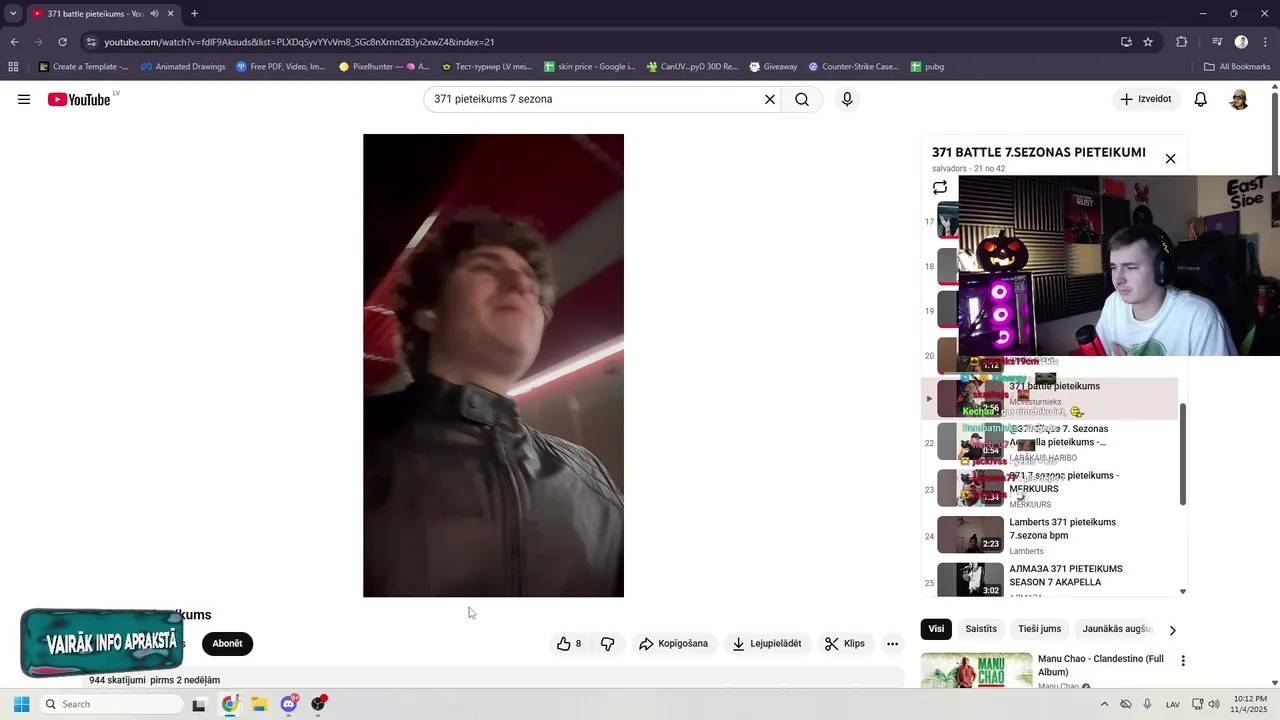Click the Windows taskbar Search box
The width and height of the screenshot is (1280, 720).
[x=112, y=704]
